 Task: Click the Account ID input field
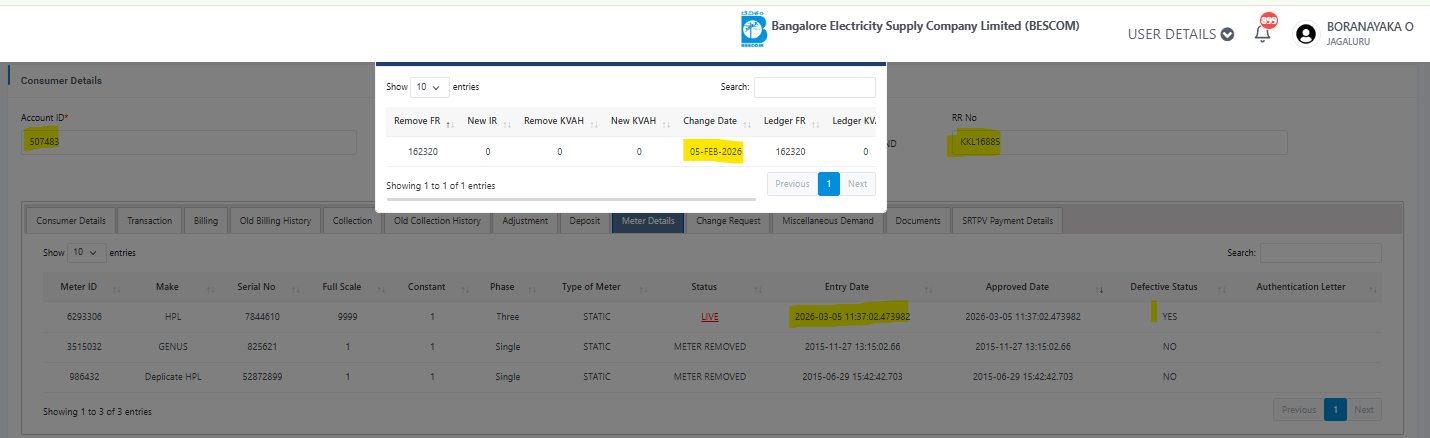(188, 142)
